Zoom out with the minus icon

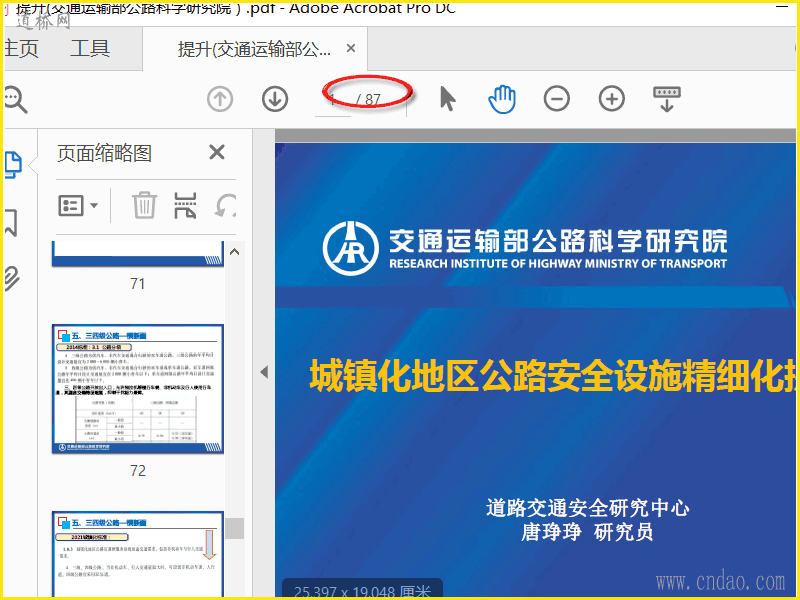pyautogui.click(x=557, y=99)
